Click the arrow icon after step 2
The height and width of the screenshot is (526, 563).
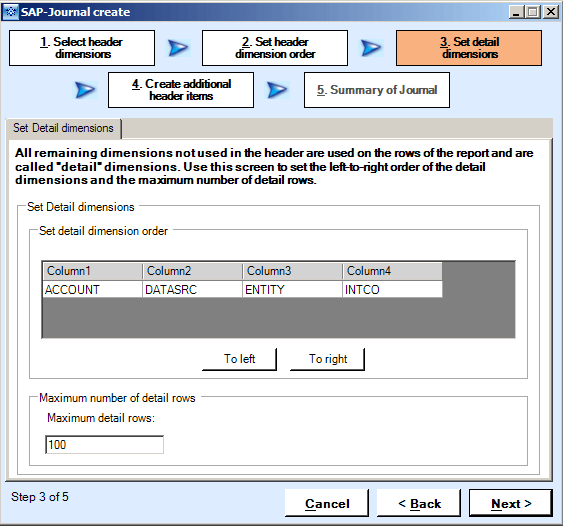coord(371,48)
